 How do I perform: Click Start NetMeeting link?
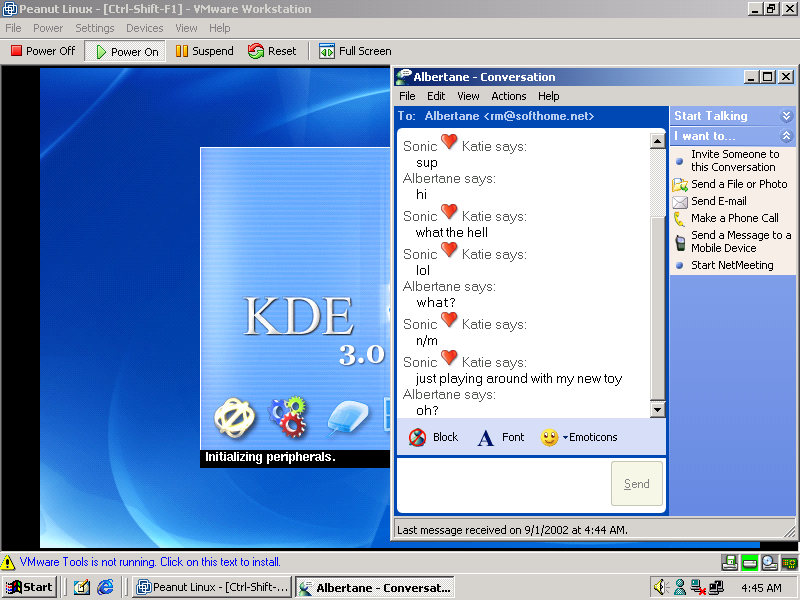732,265
